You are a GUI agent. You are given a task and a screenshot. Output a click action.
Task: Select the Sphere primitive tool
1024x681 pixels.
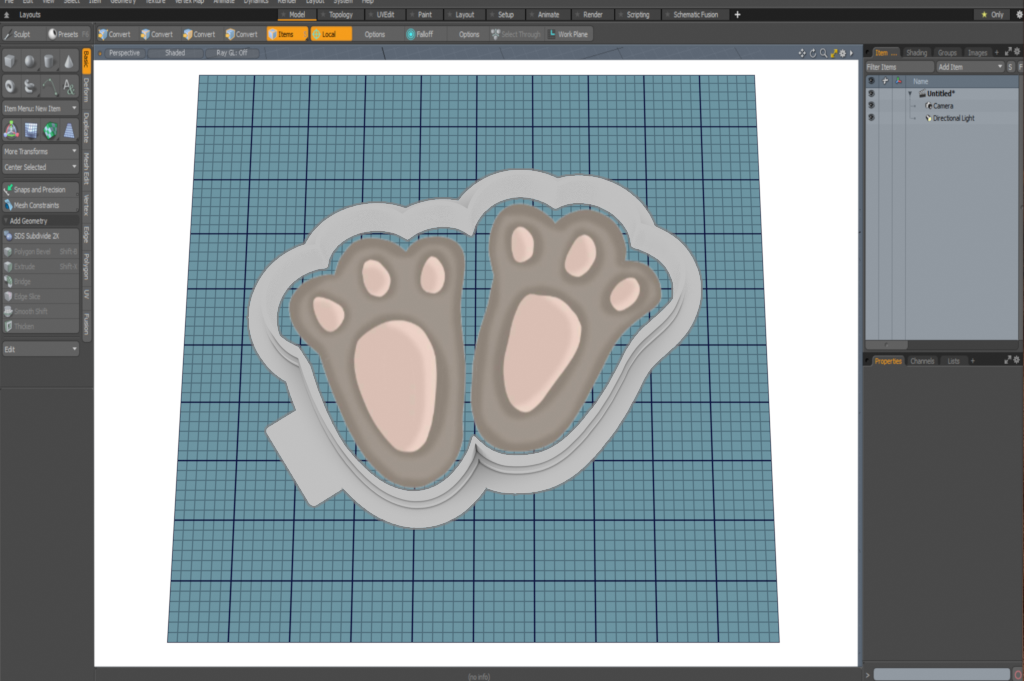(x=30, y=62)
